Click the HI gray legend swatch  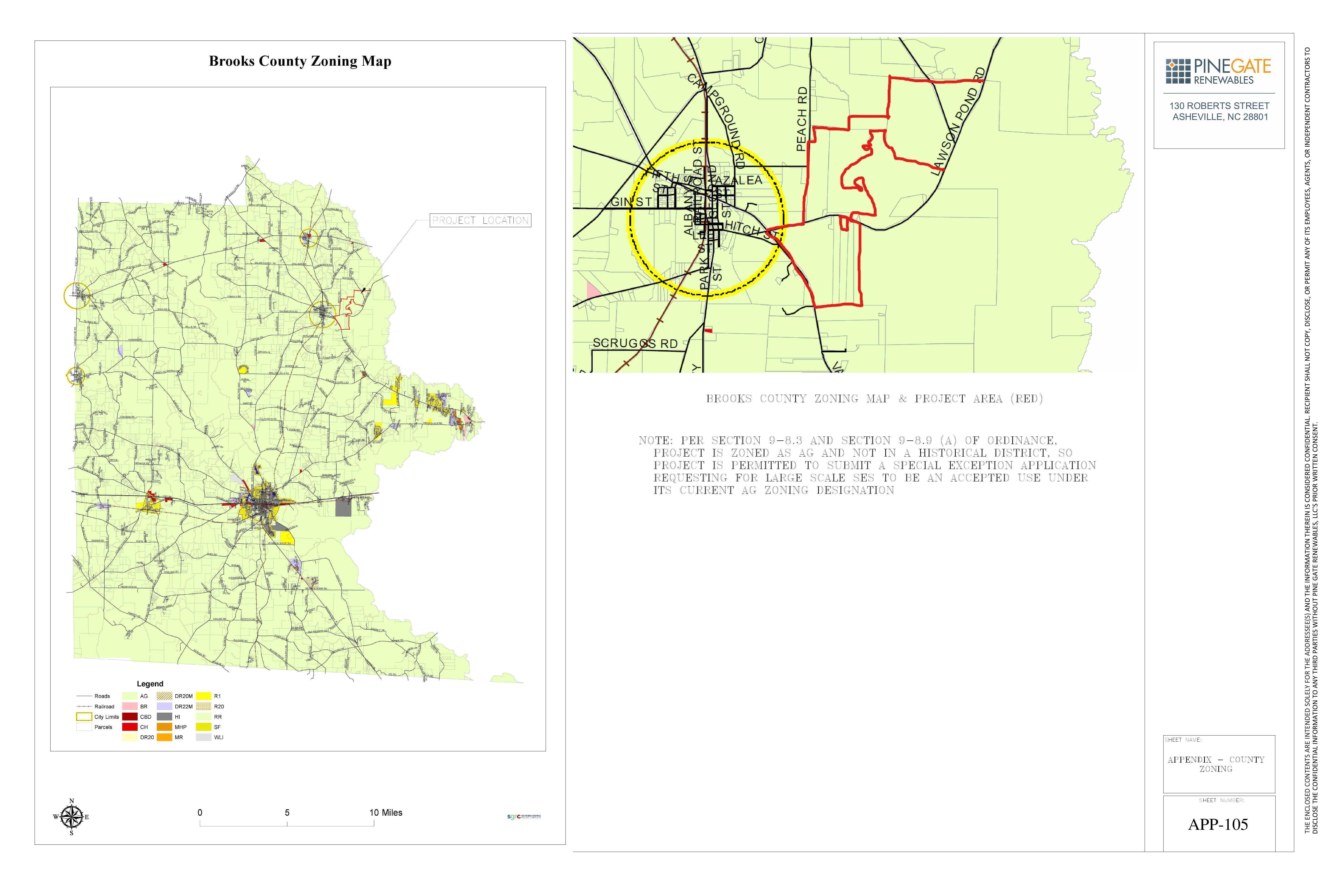point(165,717)
